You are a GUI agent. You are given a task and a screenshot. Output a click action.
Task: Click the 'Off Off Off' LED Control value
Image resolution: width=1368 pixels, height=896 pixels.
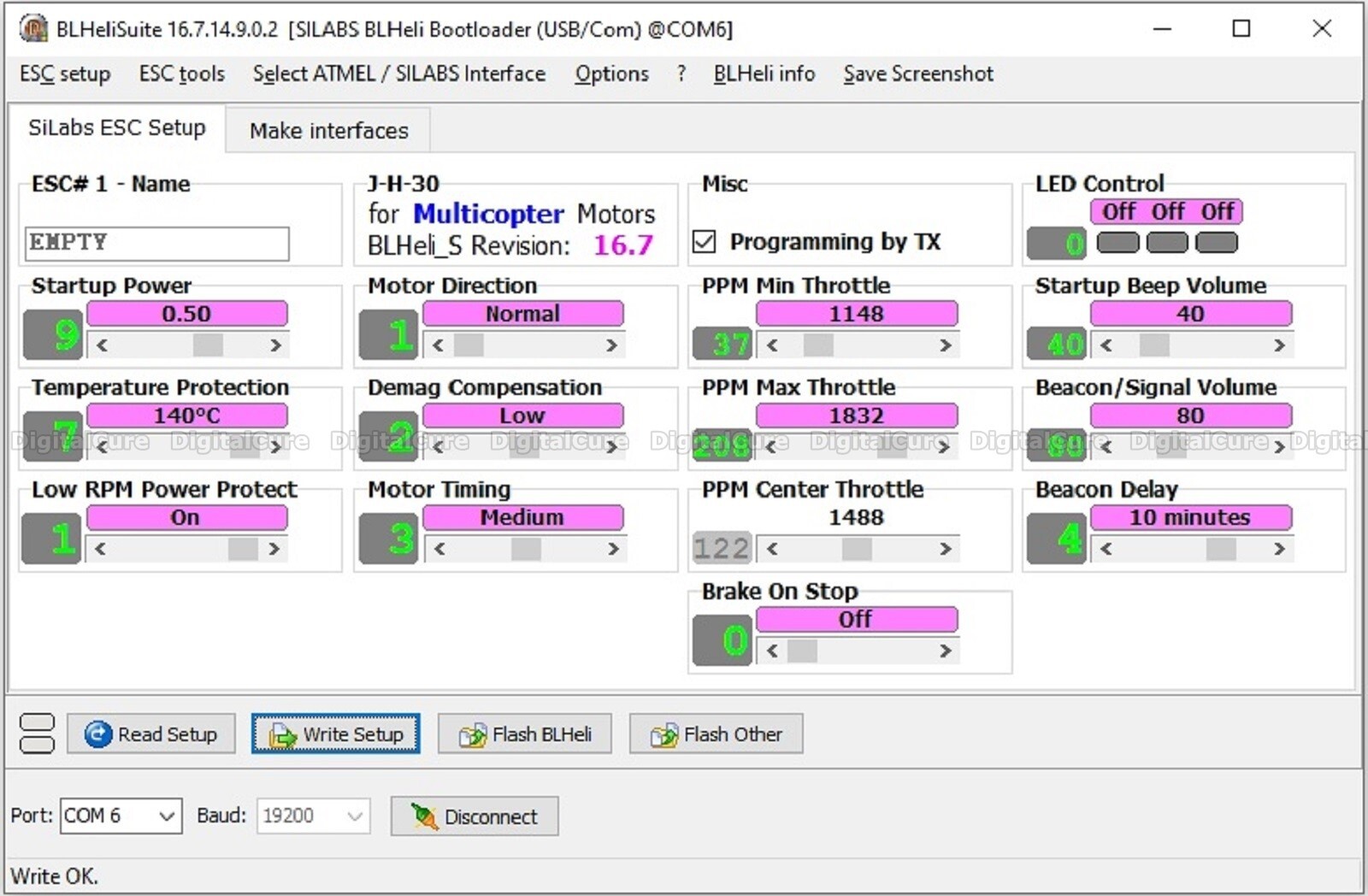(x=1167, y=211)
